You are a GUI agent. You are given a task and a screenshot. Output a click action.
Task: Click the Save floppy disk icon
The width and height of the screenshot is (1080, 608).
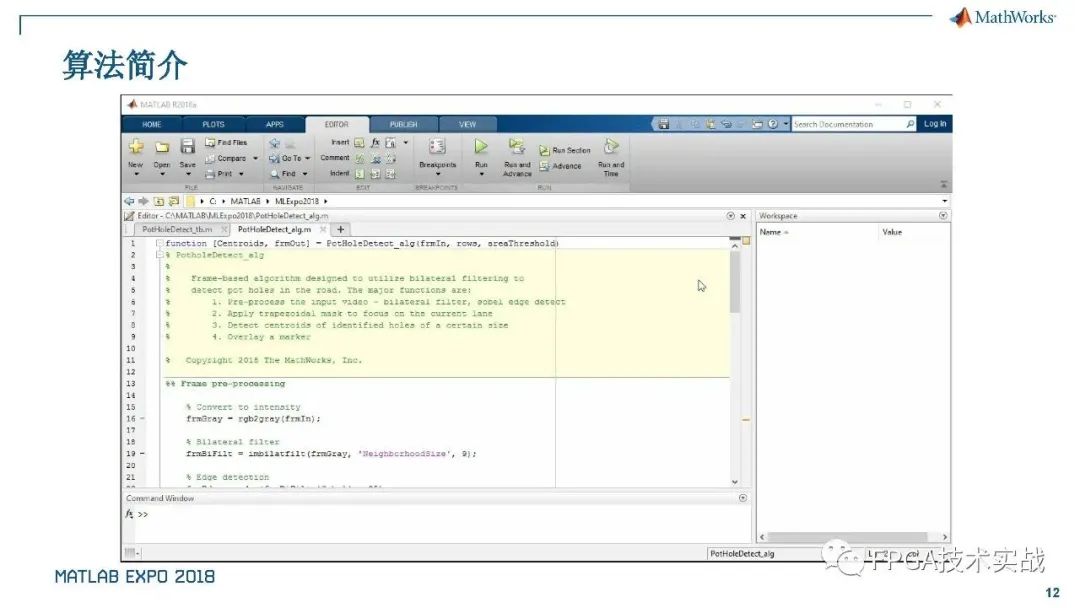pos(187,146)
